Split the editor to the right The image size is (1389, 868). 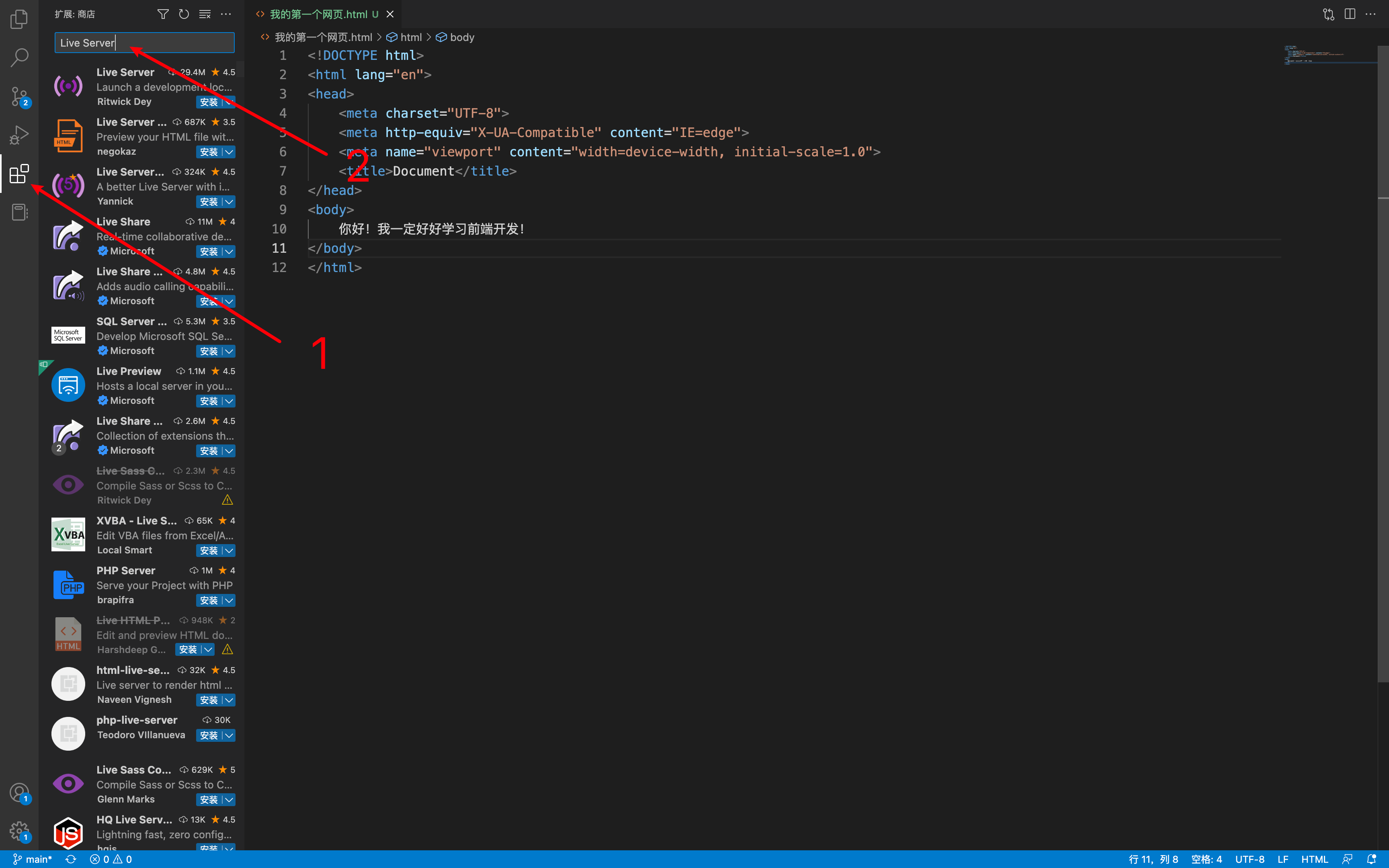click(x=1350, y=14)
